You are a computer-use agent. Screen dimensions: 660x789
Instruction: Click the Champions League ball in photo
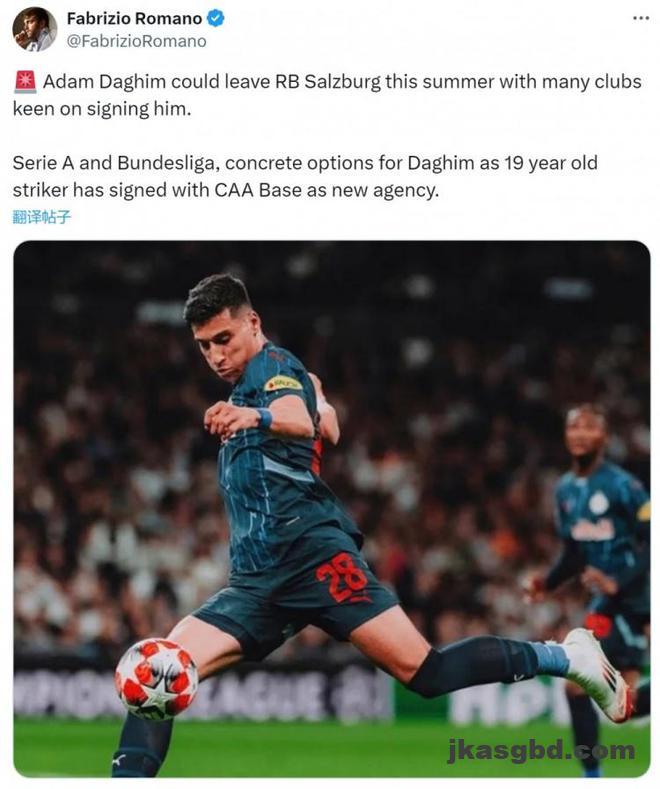click(x=156, y=679)
